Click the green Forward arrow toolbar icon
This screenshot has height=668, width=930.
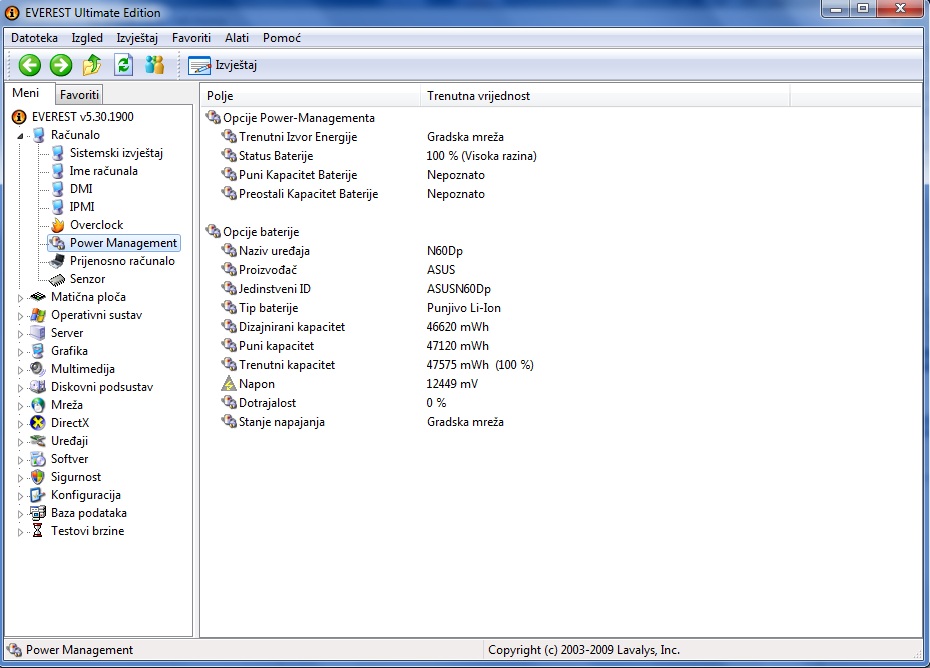pos(61,66)
